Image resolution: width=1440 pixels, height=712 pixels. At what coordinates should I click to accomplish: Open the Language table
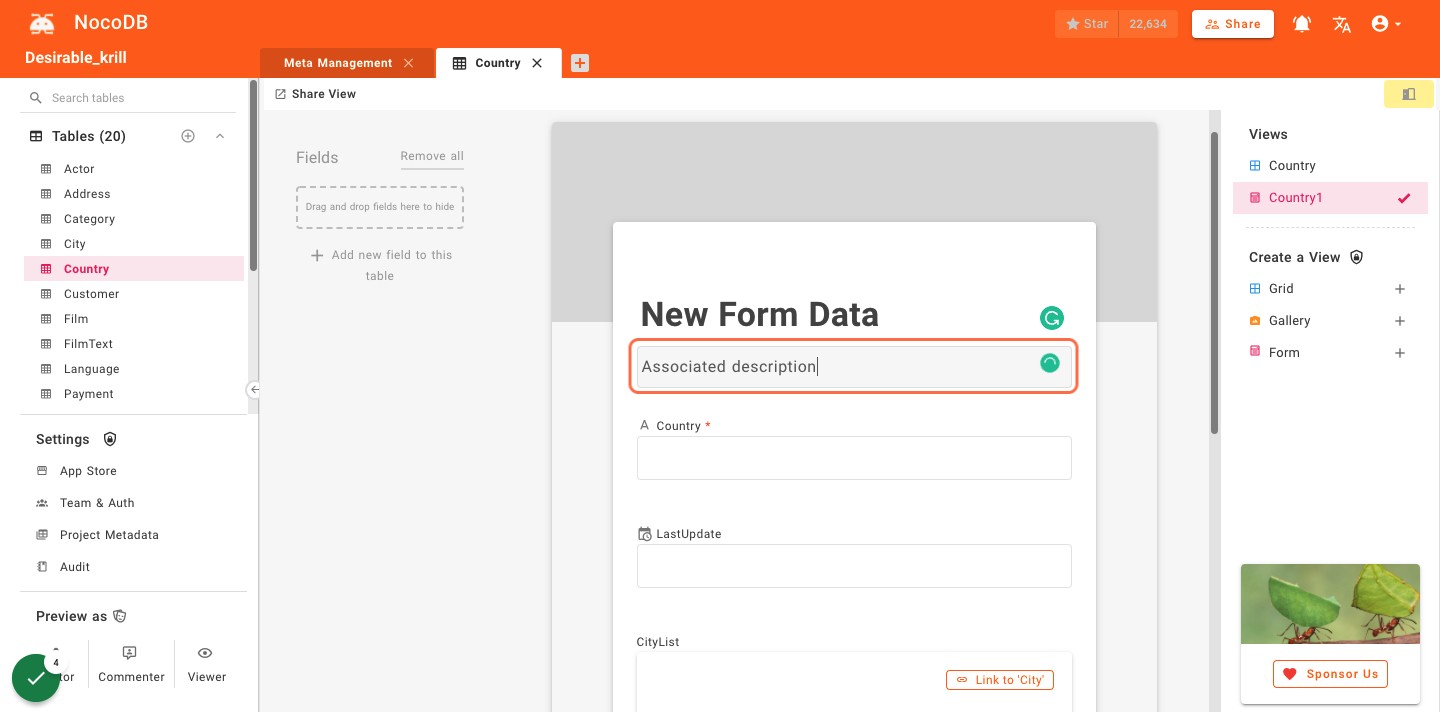pos(134,369)
